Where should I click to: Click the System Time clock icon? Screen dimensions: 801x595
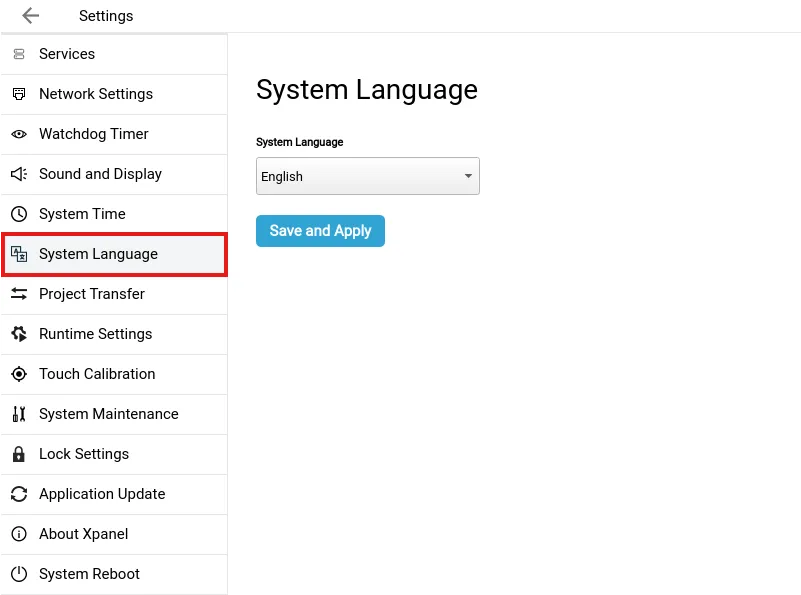(18, 214)
